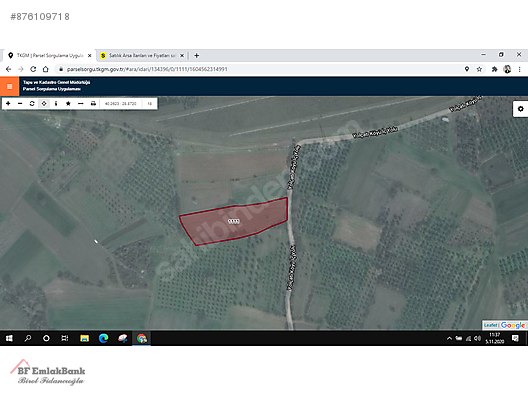Click the star favorites tool
The image size is (528, 396).
point(68,103)
